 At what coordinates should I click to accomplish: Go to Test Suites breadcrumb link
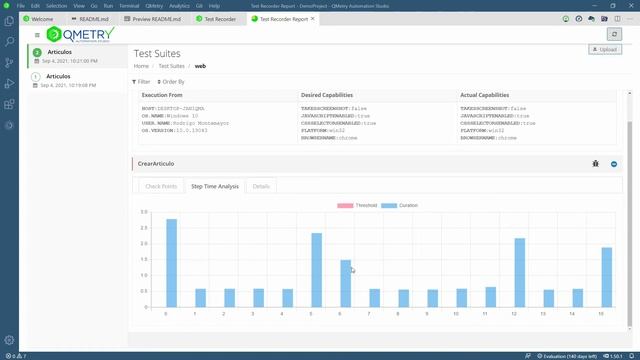[x=171, y=66]
